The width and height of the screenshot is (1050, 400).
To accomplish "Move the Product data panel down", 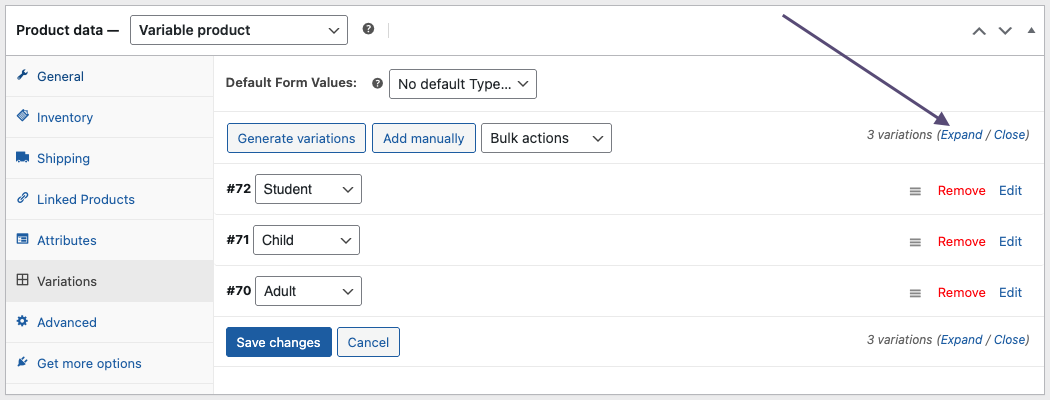I will (x=1005, y=30).
